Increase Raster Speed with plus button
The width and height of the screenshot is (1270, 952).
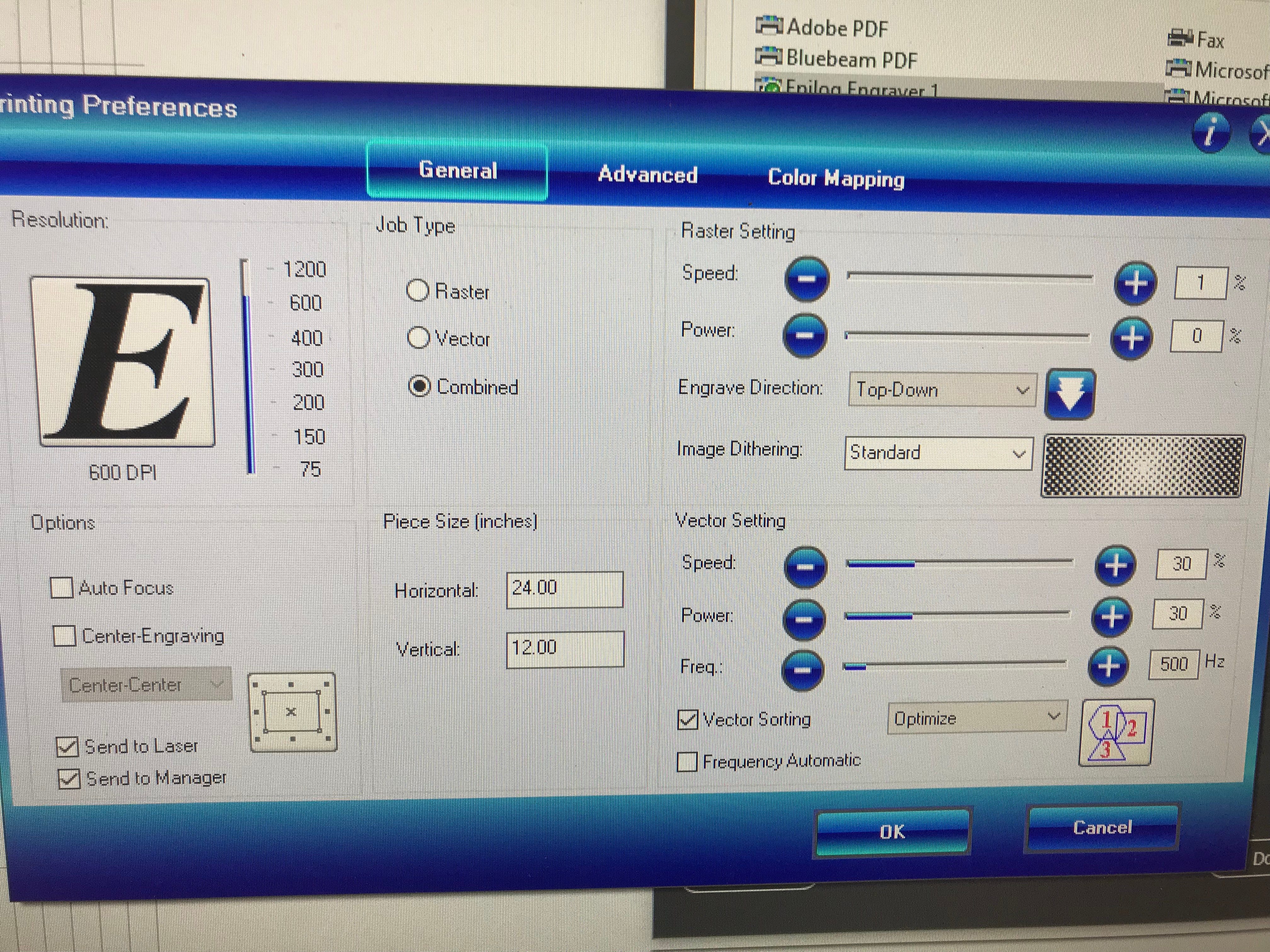[x=1135, y=283]
